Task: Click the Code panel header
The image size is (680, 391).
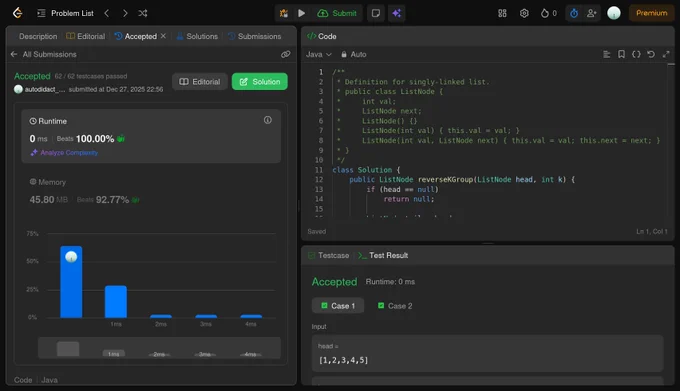Action: 322,36
